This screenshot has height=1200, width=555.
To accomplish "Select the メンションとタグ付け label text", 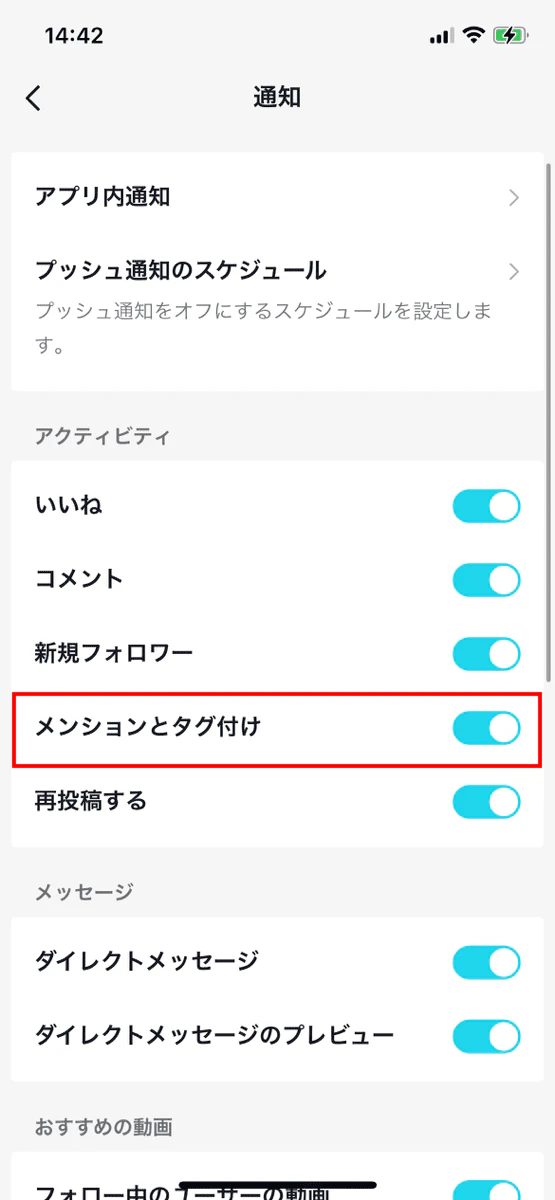I will pos(147,727).
